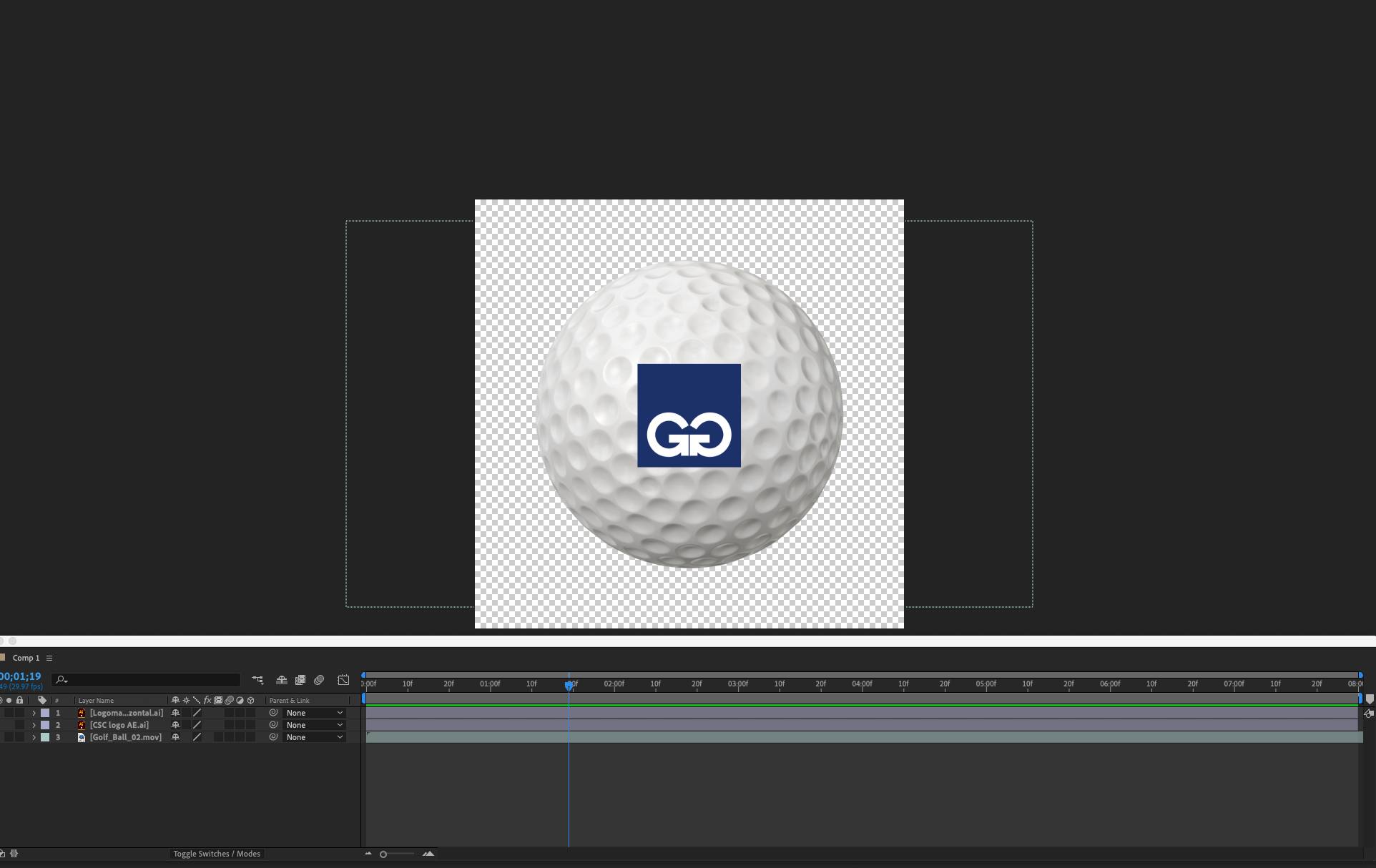The image size is (1376, 868).
Task: Toggle lock on the Logoma layer
Action: coord(20,713)
